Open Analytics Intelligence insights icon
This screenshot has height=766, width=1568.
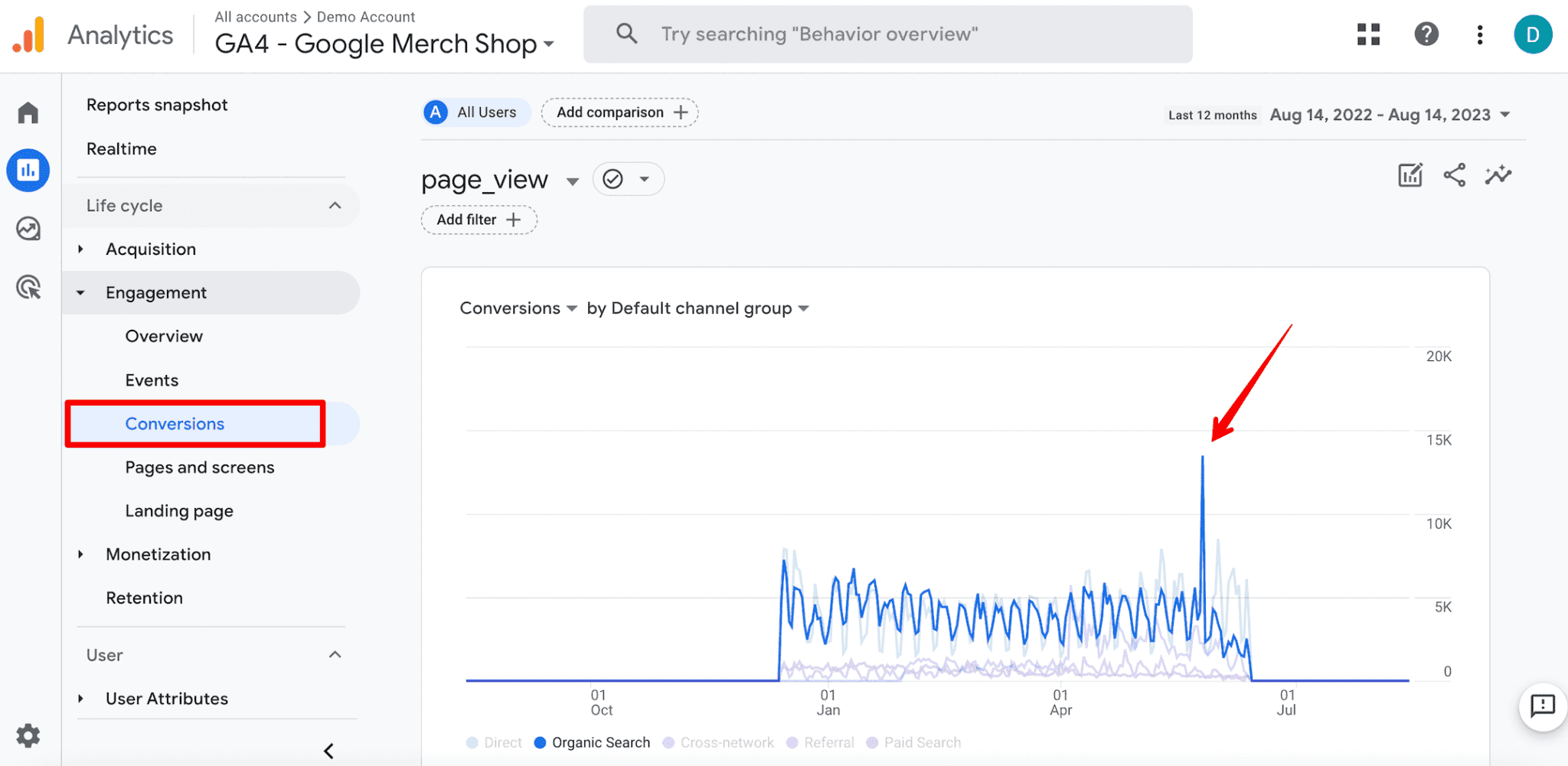point(1498,174)
